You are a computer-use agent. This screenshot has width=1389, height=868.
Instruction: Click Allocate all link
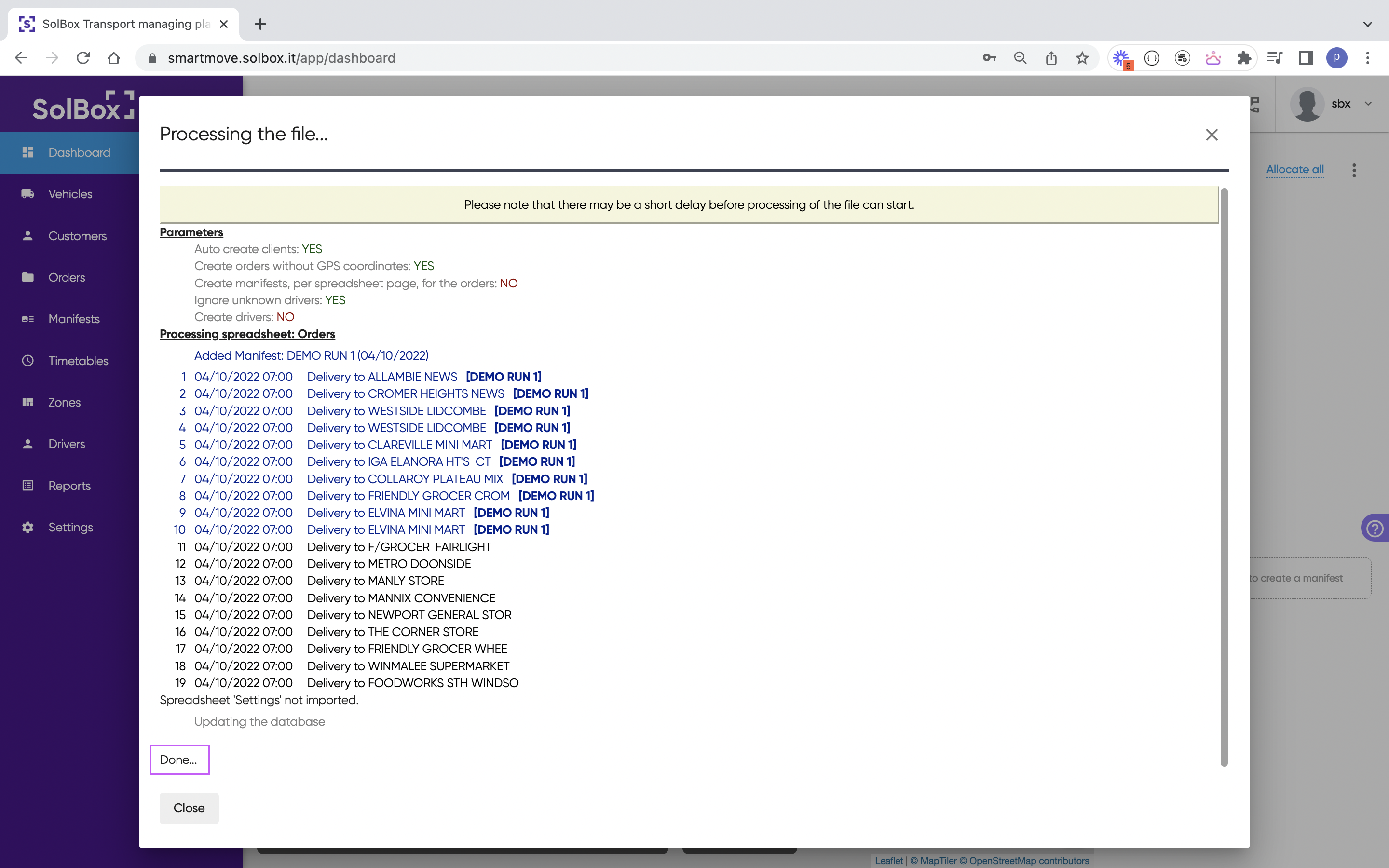(1295, 169)
